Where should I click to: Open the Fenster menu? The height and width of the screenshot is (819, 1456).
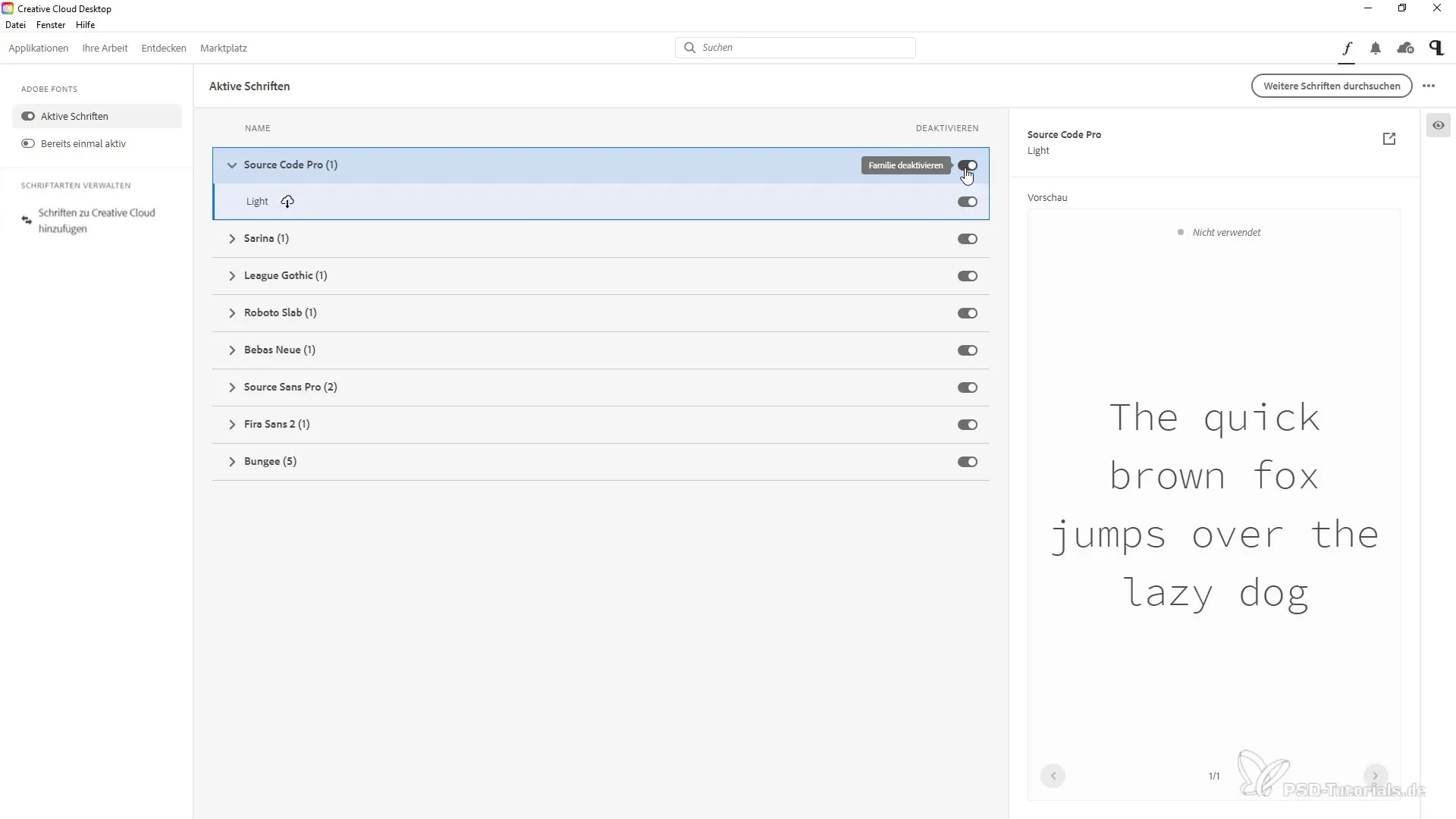pyautogui.click(x=51, y=25)
